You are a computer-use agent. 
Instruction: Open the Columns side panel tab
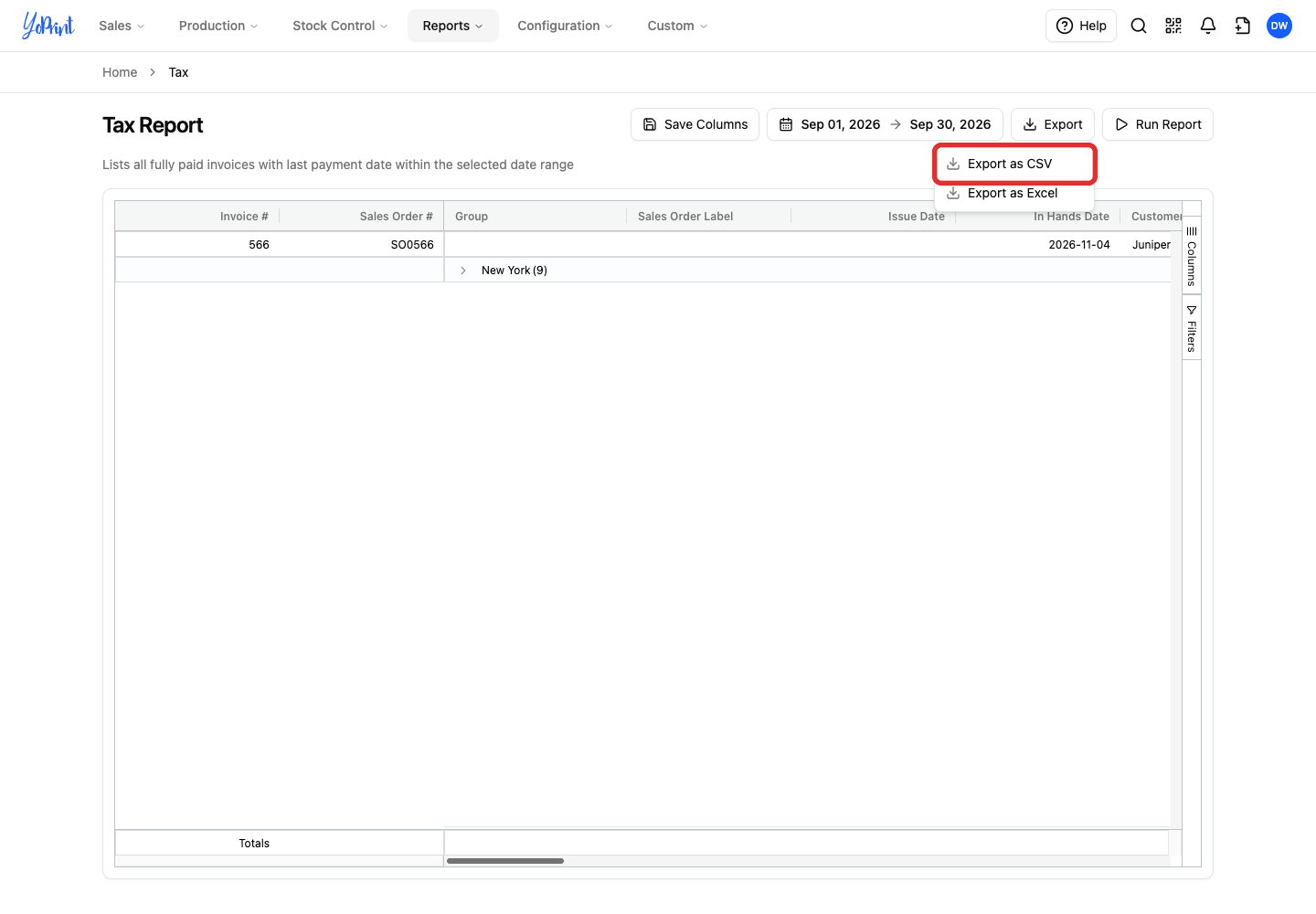1192,256
